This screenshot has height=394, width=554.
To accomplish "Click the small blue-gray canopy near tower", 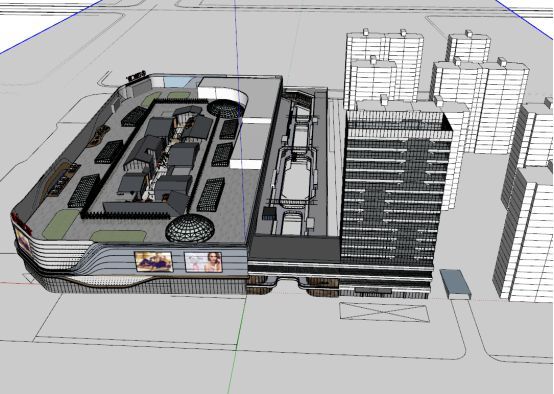I will (x=456, y=284).
